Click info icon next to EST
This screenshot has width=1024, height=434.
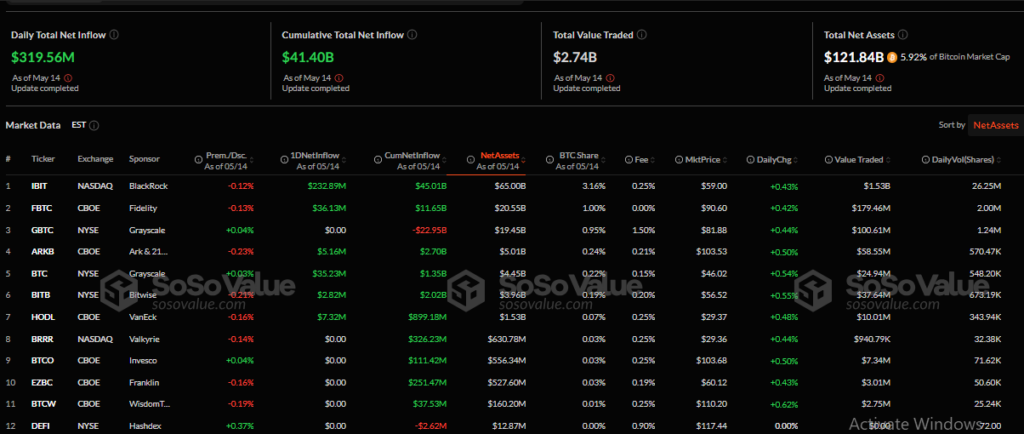click(x=94, y=125)
